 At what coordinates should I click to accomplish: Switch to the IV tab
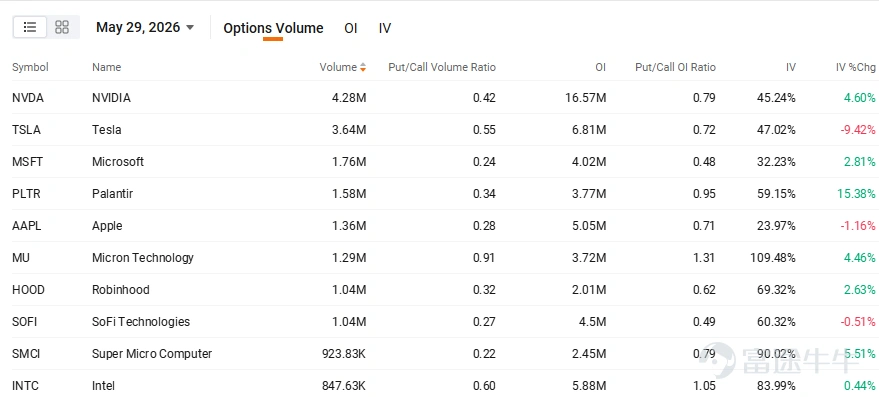click(385, 29)
